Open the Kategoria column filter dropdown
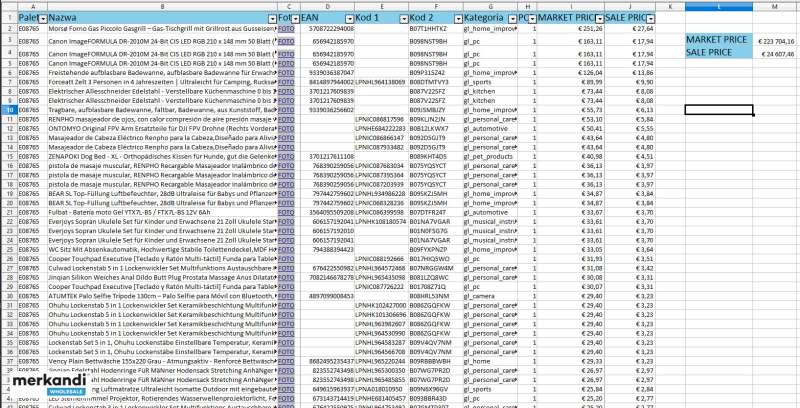The image size is (800, 408). tap(513, 18)
